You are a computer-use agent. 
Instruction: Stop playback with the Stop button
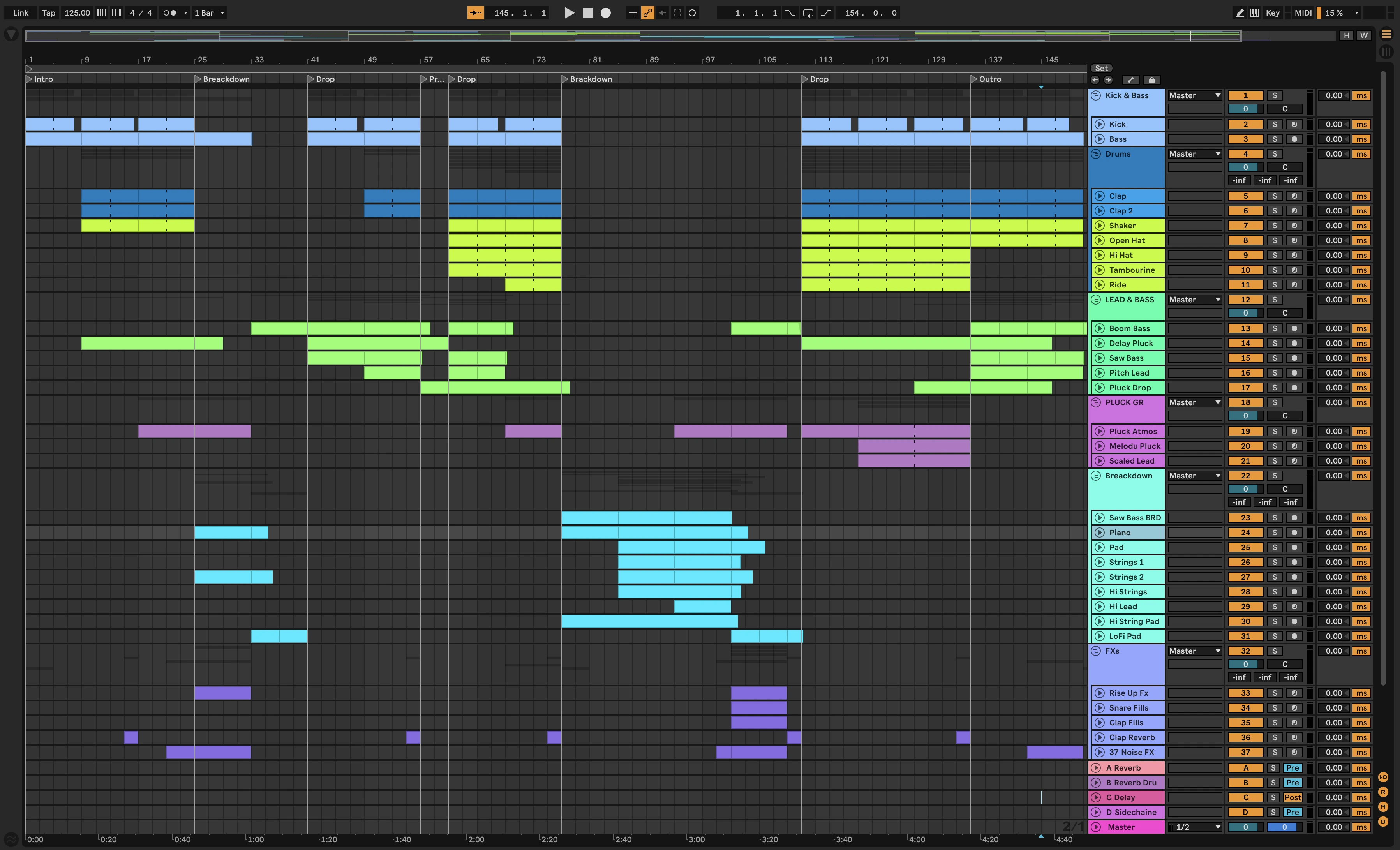tap(587, 12)
